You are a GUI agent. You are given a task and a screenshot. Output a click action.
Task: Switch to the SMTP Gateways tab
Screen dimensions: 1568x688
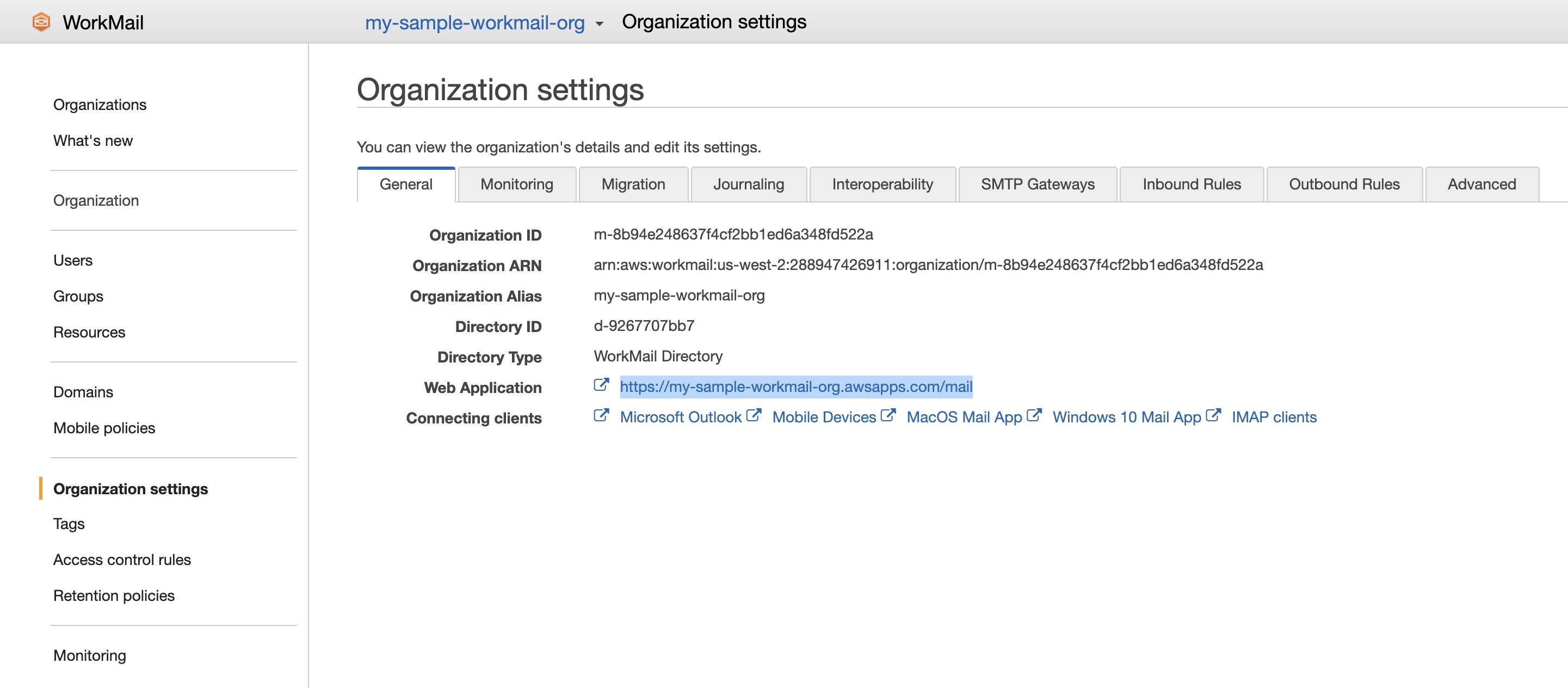[1038, 184]
